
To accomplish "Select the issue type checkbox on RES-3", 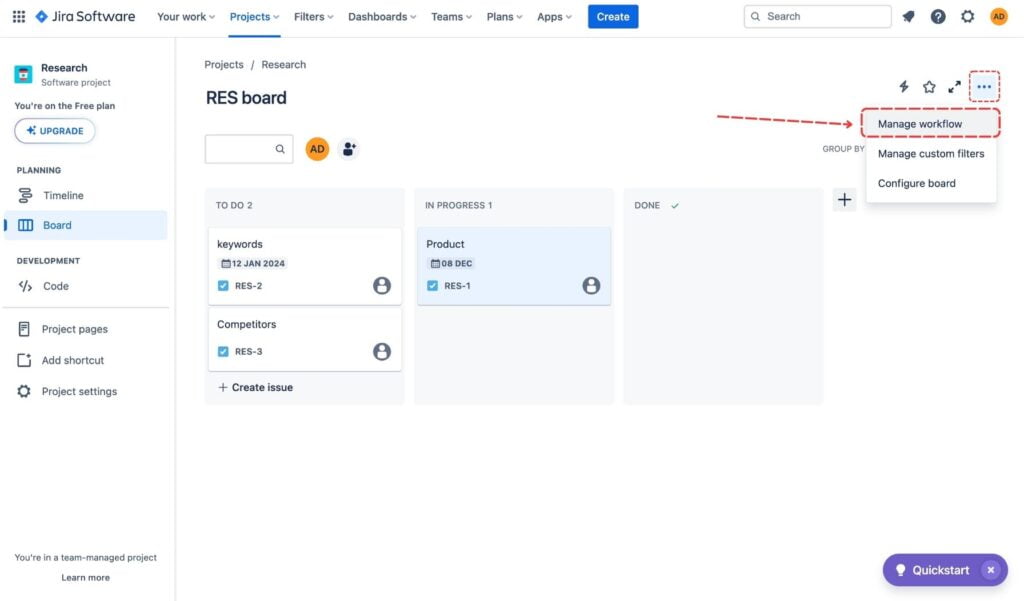I will [222, 351].
